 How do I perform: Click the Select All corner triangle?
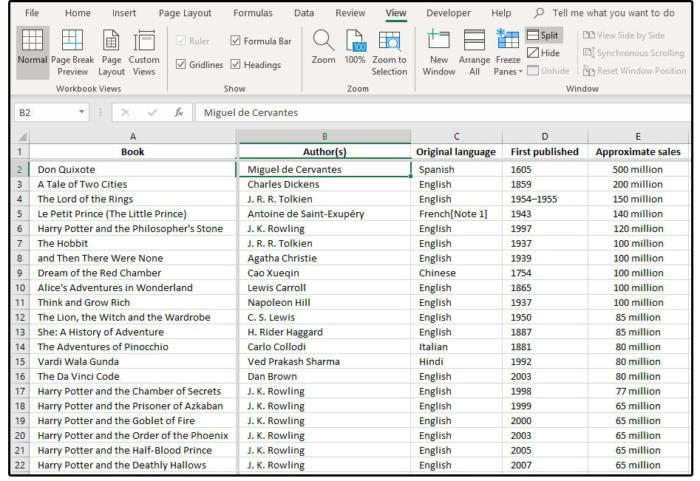click(x=21, y=136)
